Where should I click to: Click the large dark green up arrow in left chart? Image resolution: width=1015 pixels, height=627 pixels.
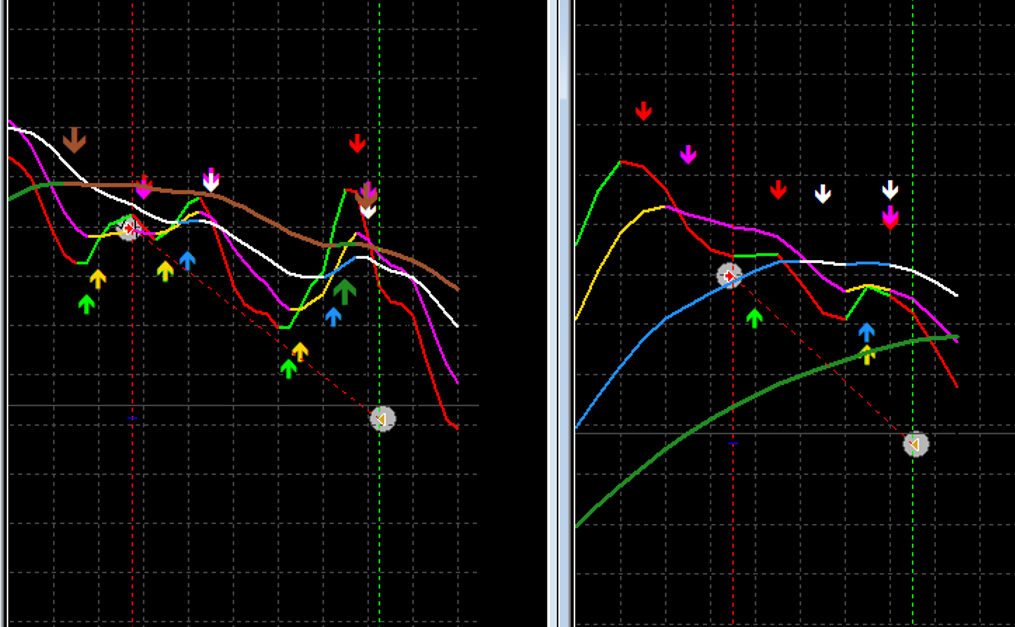point(345,292)
